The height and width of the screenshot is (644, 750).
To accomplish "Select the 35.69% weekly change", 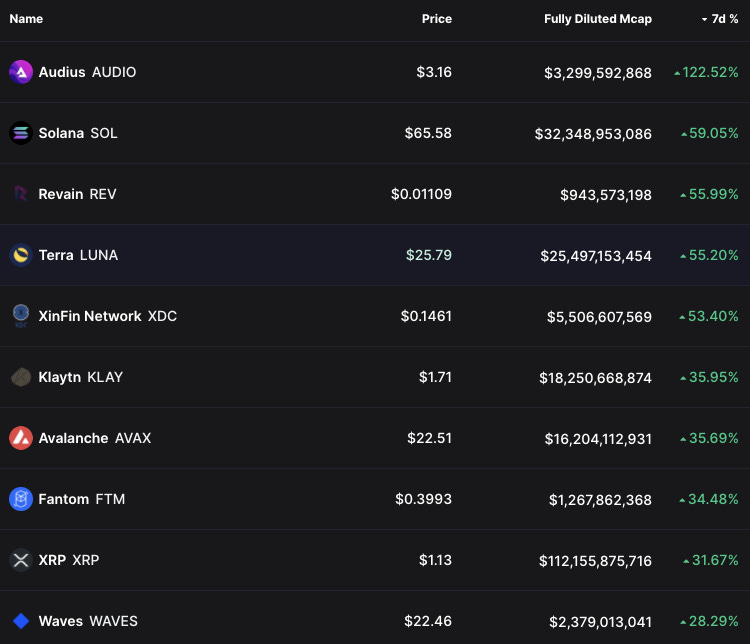I will point(709,438).
